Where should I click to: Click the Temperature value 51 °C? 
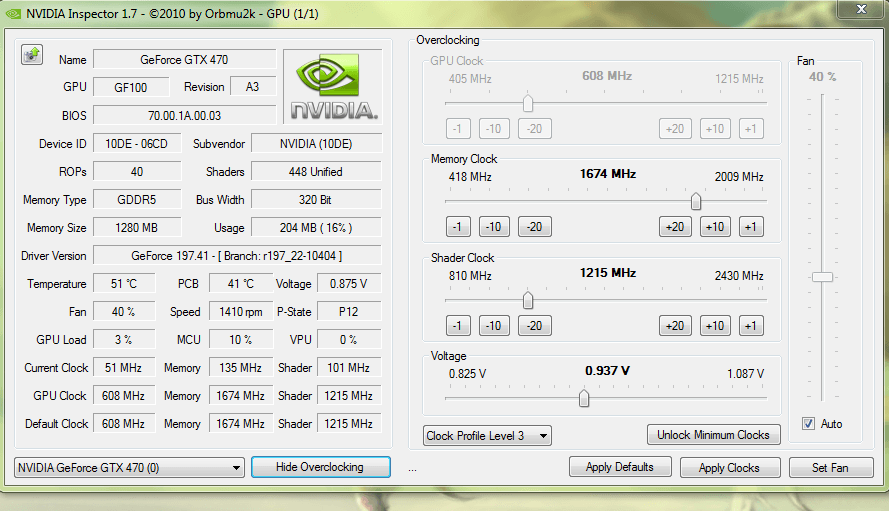click(x=124, y=284)
